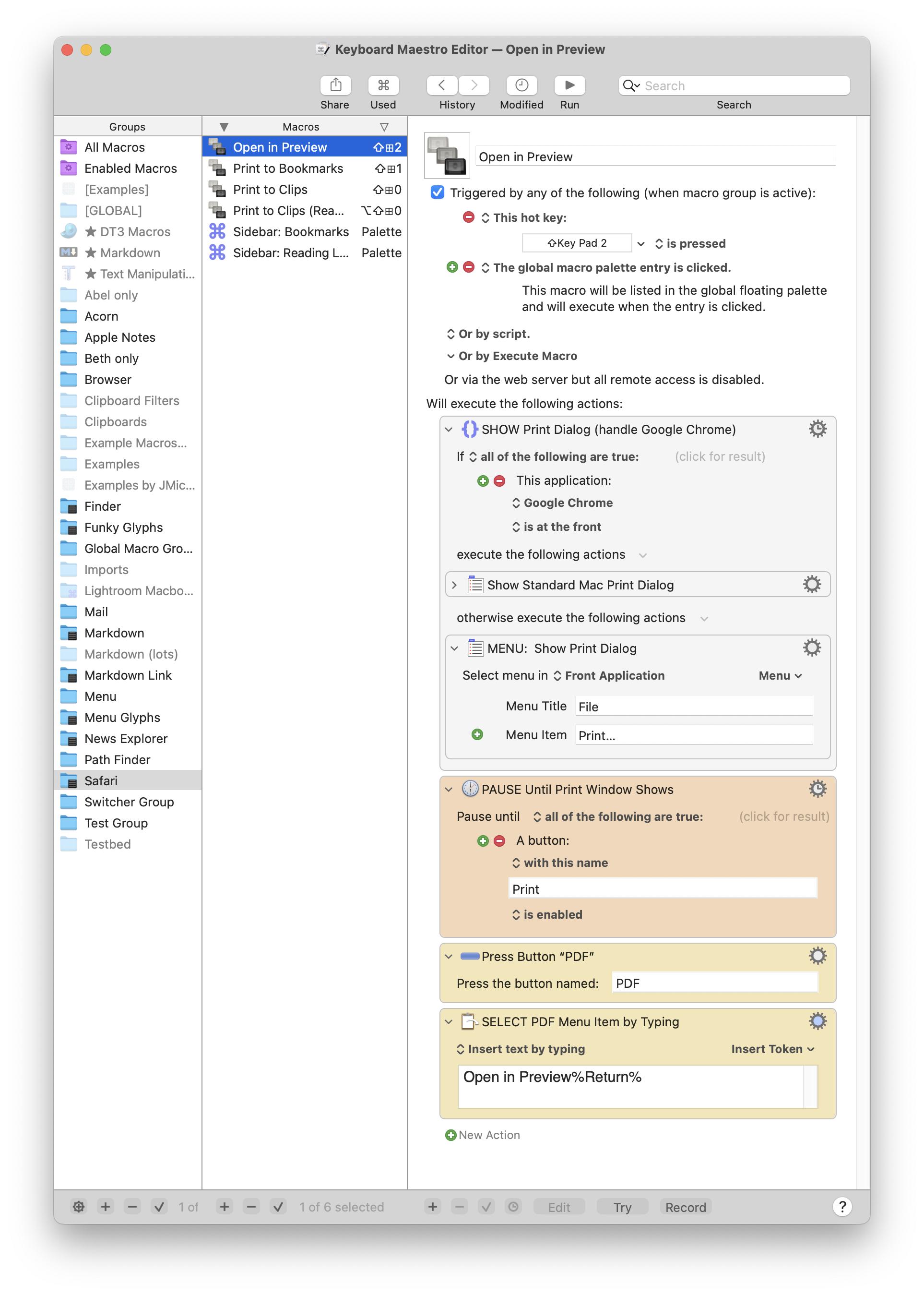Add a menu item level with the green plus
The width and height of the screenshot is (924, 1295).
tap(477, 735)
